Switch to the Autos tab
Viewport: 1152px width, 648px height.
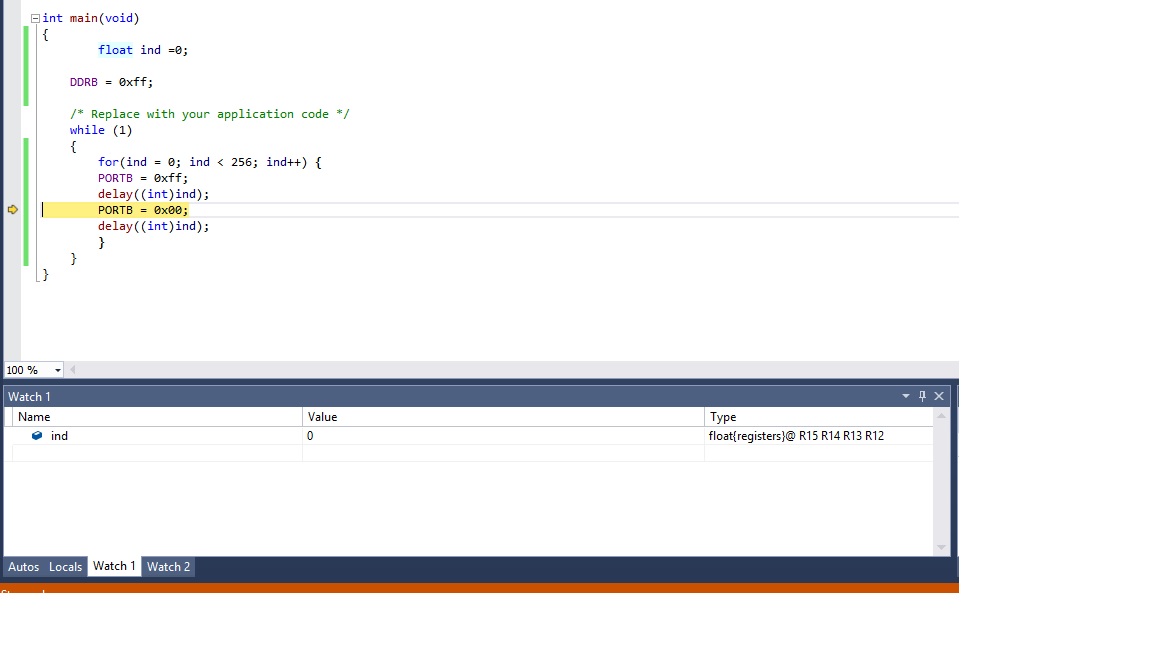(24, 566)
